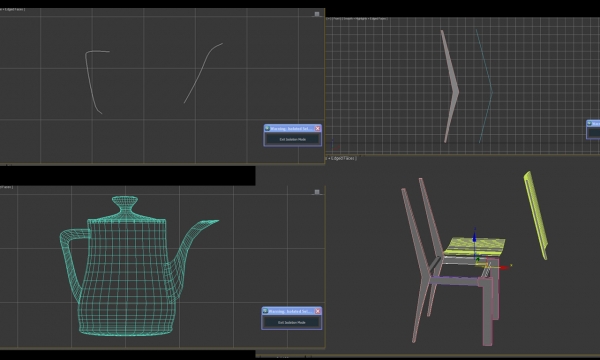Image resolution: width=600 pixels, height=360 pixels.
Task: Select the teapot lid knob wireframe
Action: click(125, 205)
